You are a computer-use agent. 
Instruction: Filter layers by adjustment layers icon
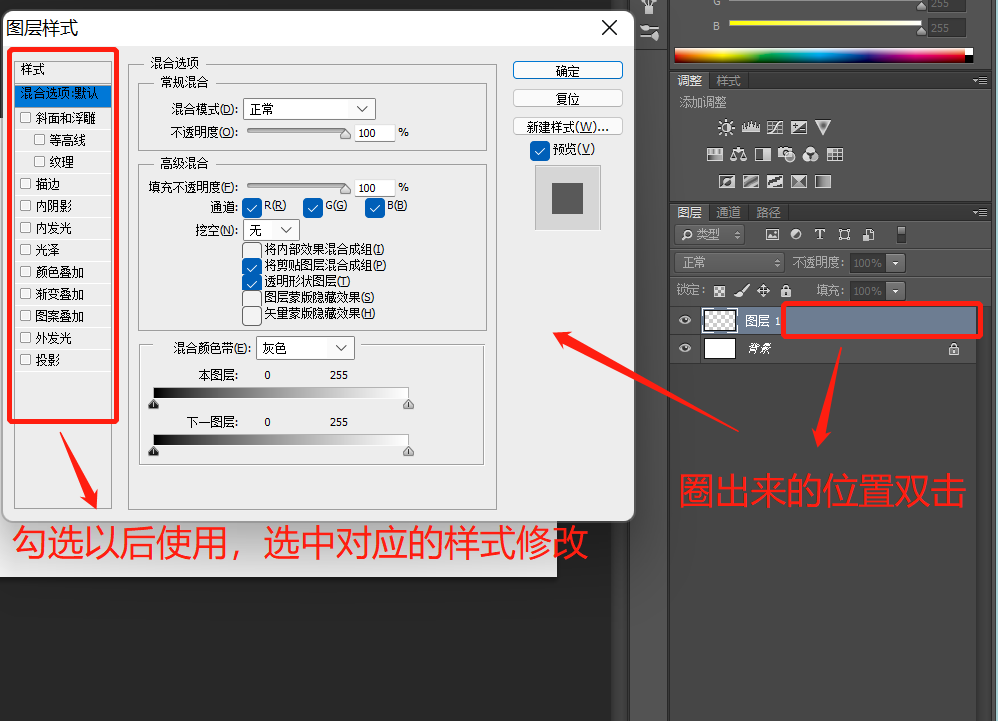pos(796,234)
